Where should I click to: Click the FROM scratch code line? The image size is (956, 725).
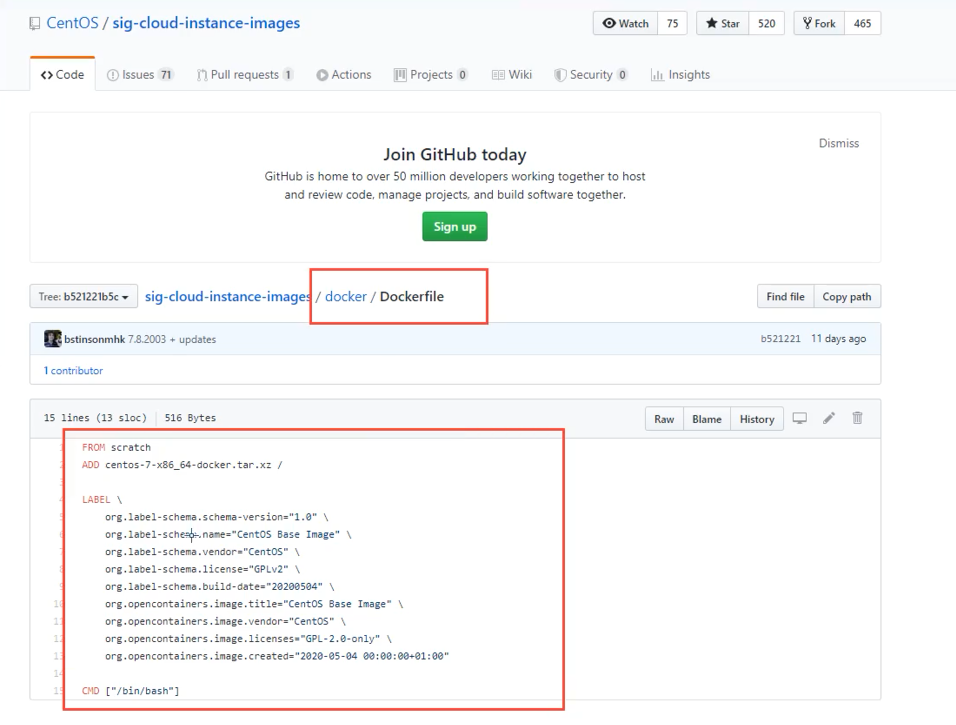(116, 447)
